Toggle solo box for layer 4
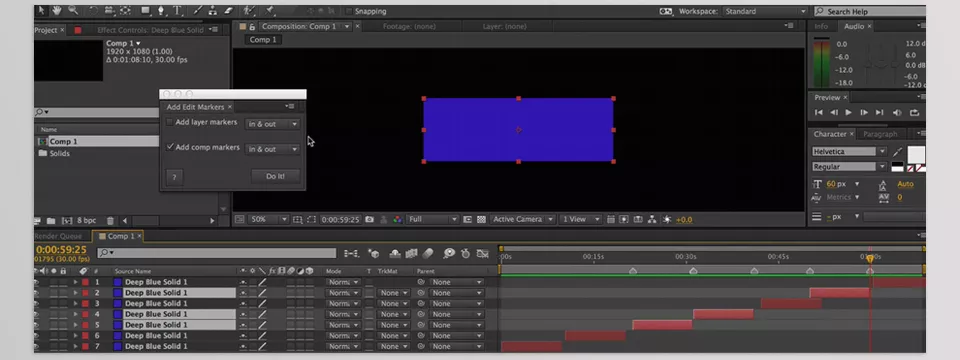Screen dimensions: 960x360 [54, 314]
